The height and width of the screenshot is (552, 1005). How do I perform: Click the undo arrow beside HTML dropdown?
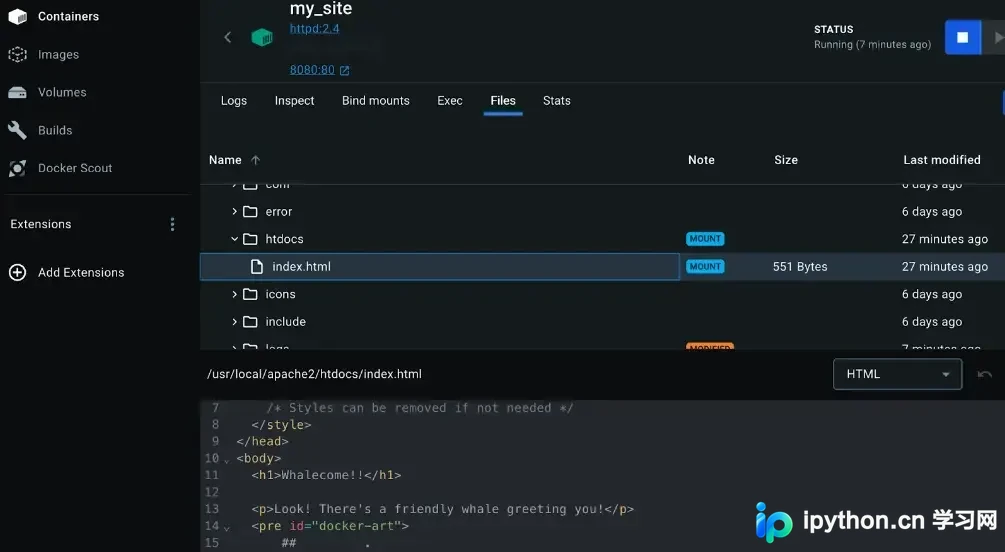984,374
